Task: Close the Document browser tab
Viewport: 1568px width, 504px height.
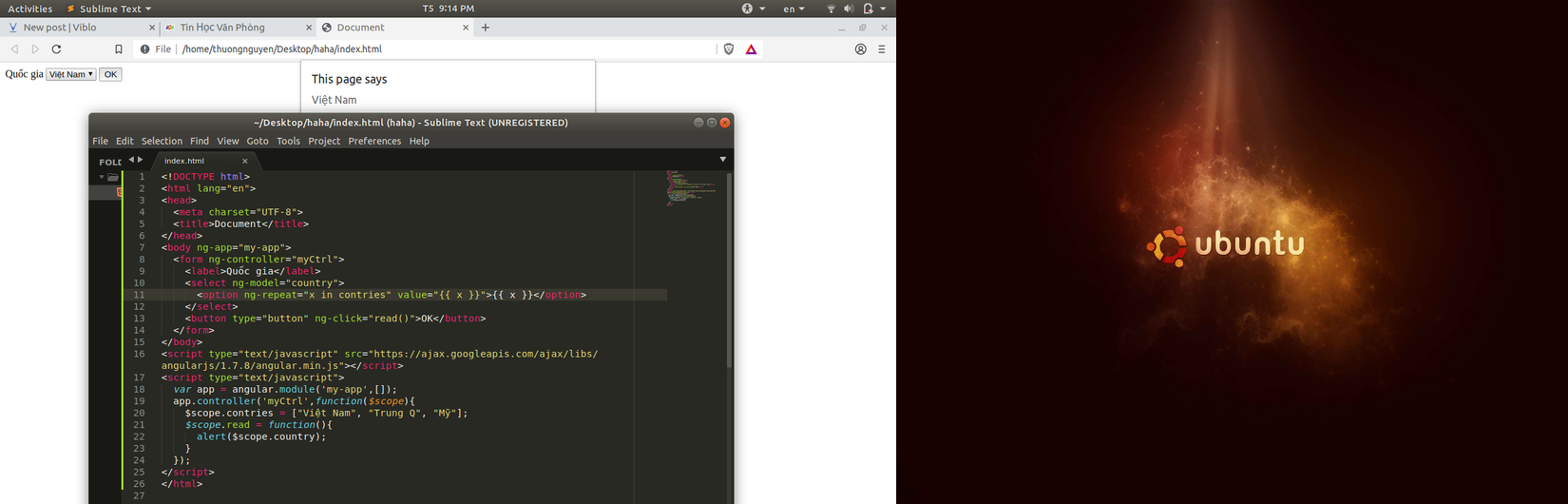Action: [x=466, y=28]
